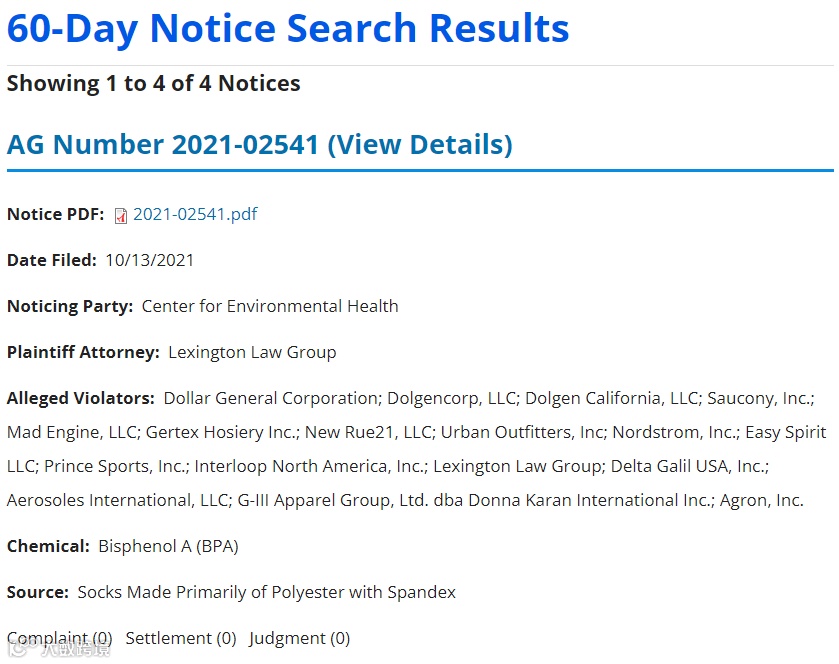Click the PDF file icon beside 2021-02541.pdf
839x664 pixels.
pos(121,215)
